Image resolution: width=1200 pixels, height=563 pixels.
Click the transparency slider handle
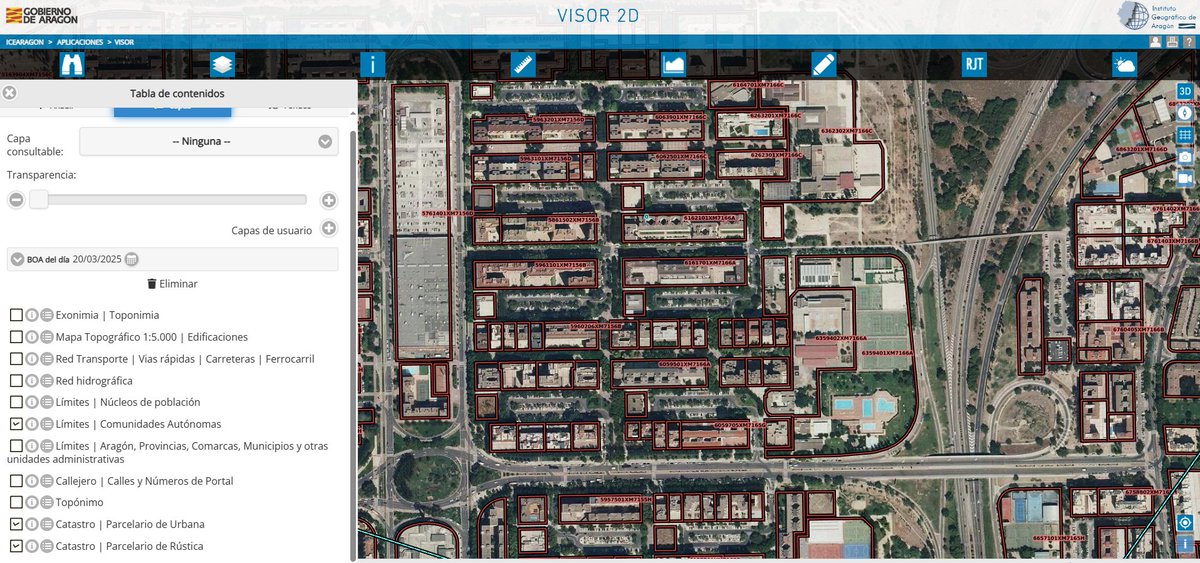[x=38, y=200]
